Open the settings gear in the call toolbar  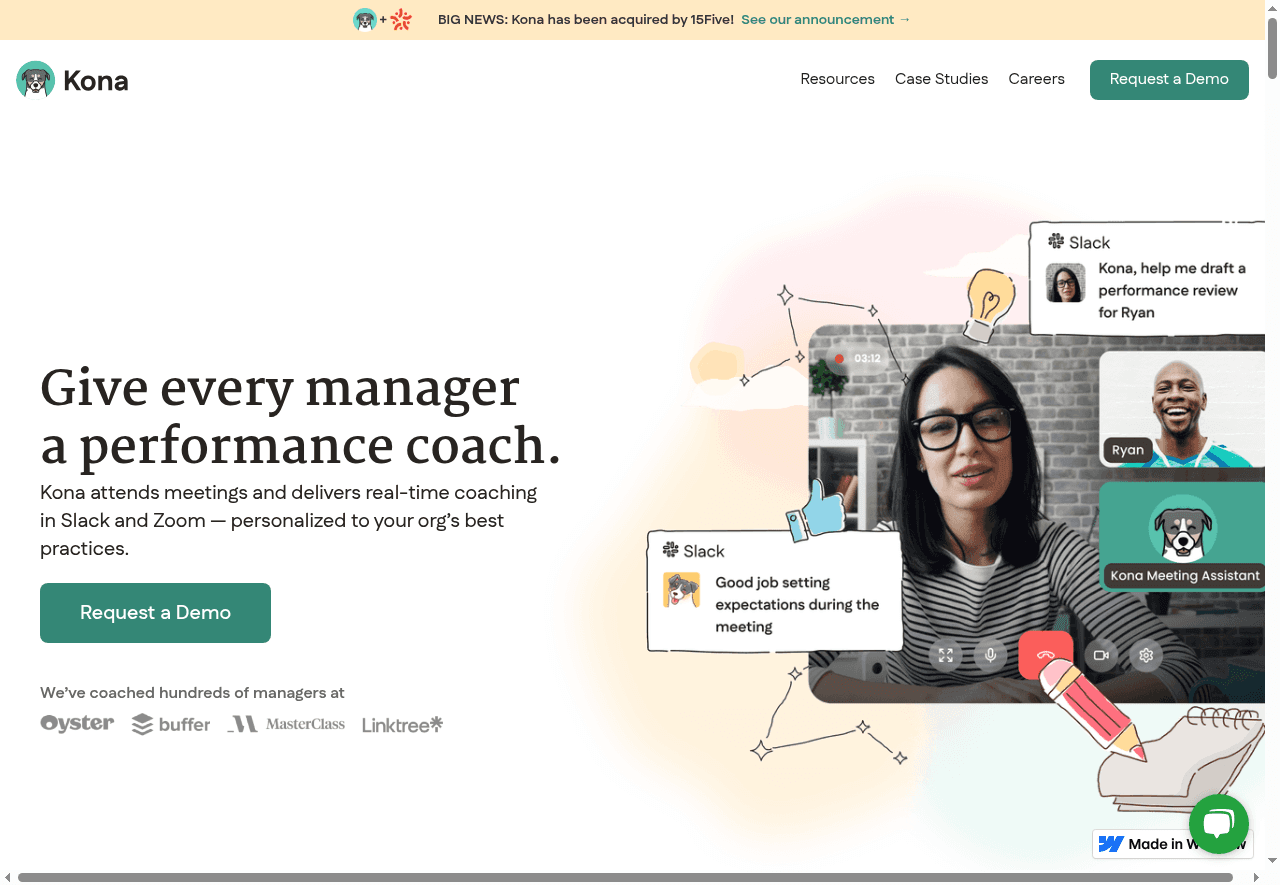coord(1145,655)
